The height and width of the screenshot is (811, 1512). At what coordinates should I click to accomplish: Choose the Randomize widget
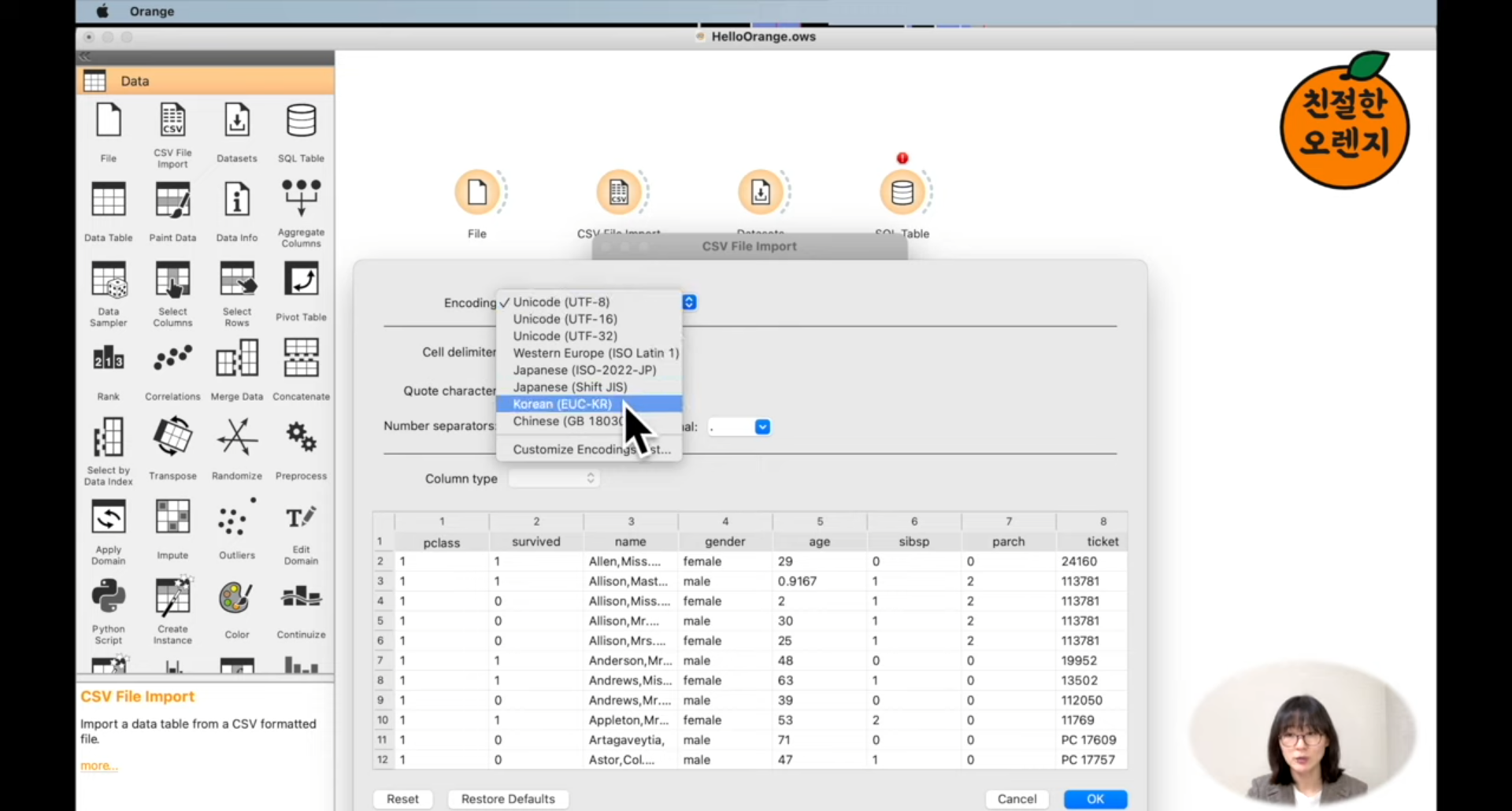coord(237,450)
